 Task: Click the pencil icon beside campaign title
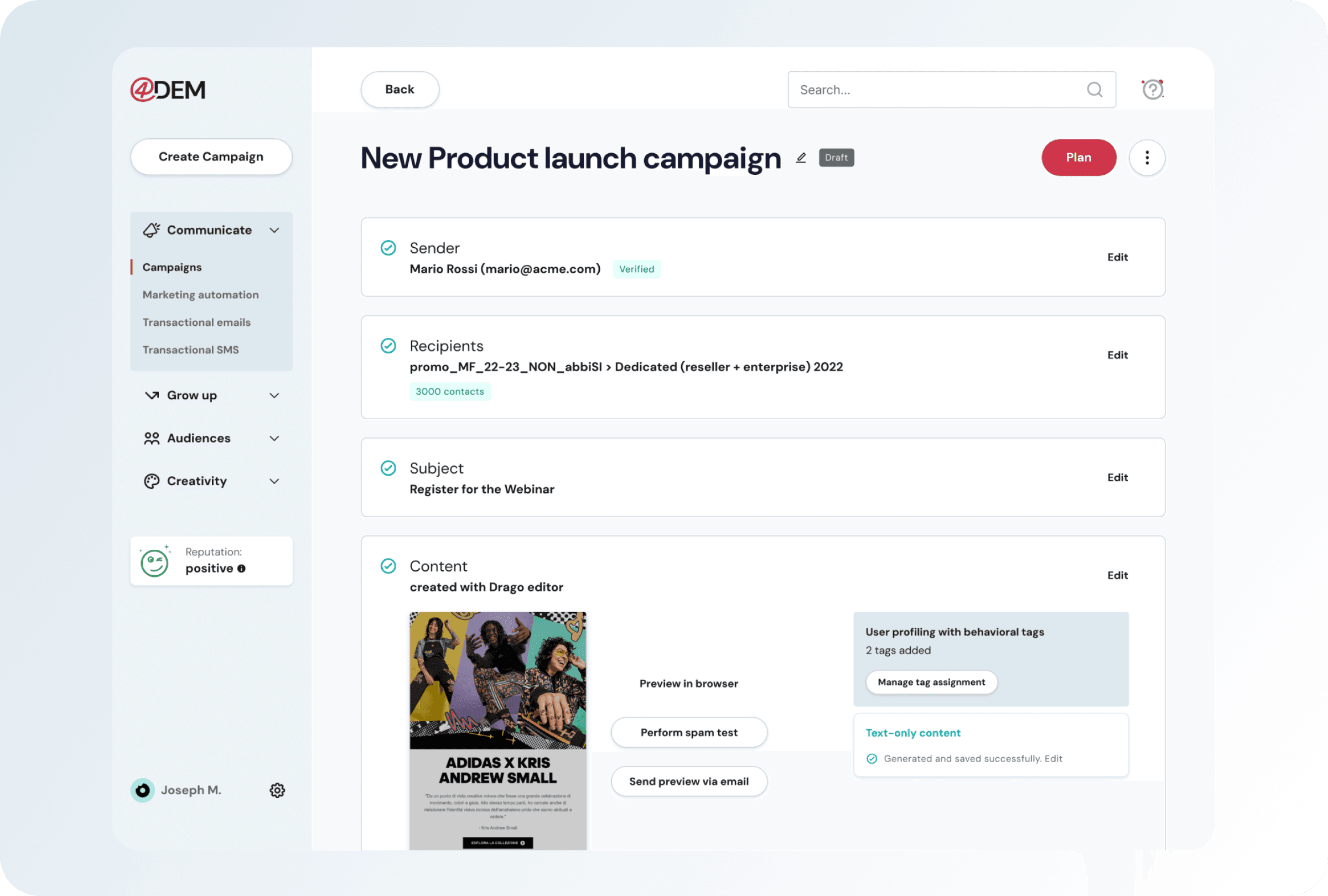801,158
